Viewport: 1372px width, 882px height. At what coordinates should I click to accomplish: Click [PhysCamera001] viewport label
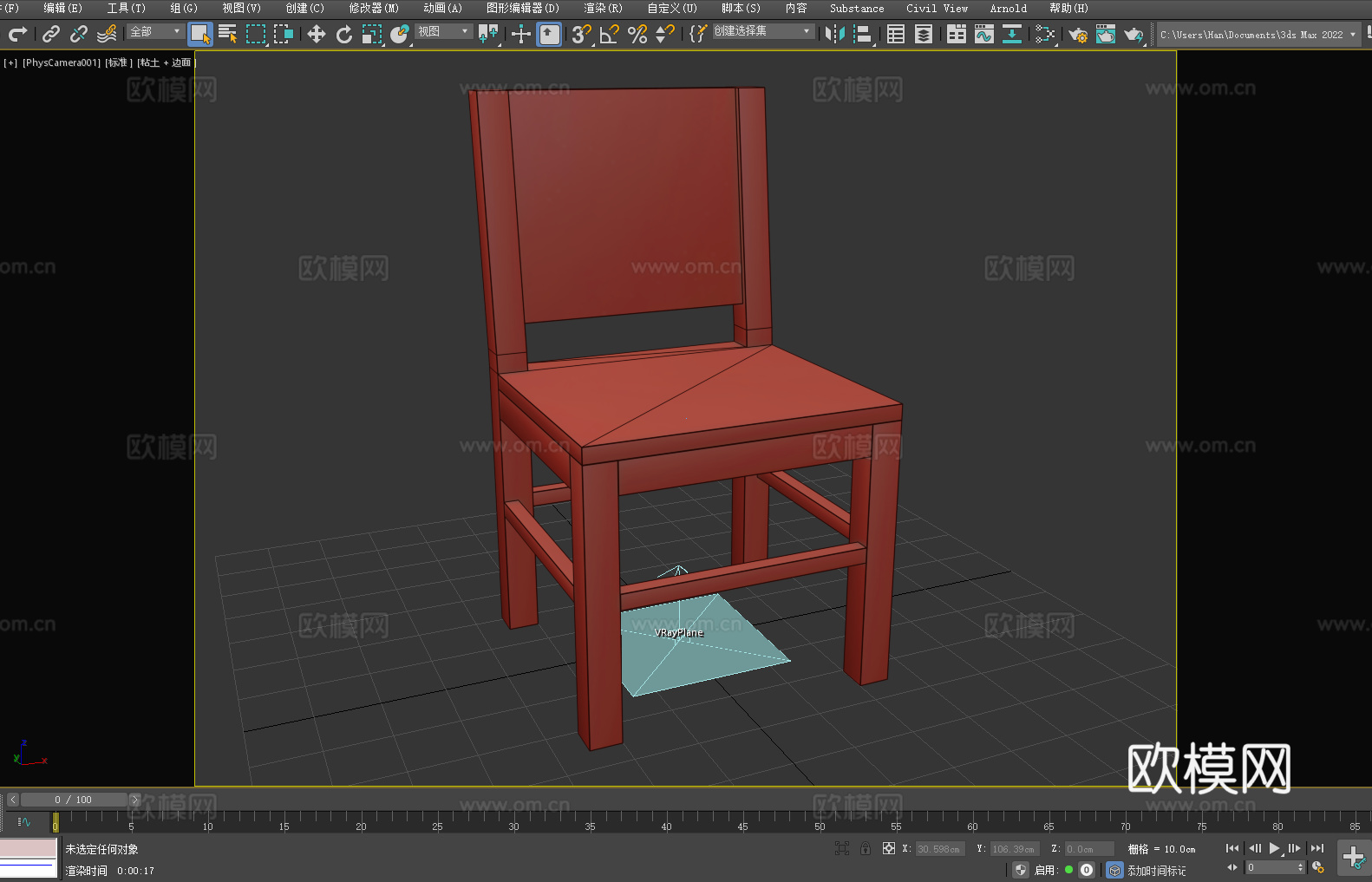62,62
